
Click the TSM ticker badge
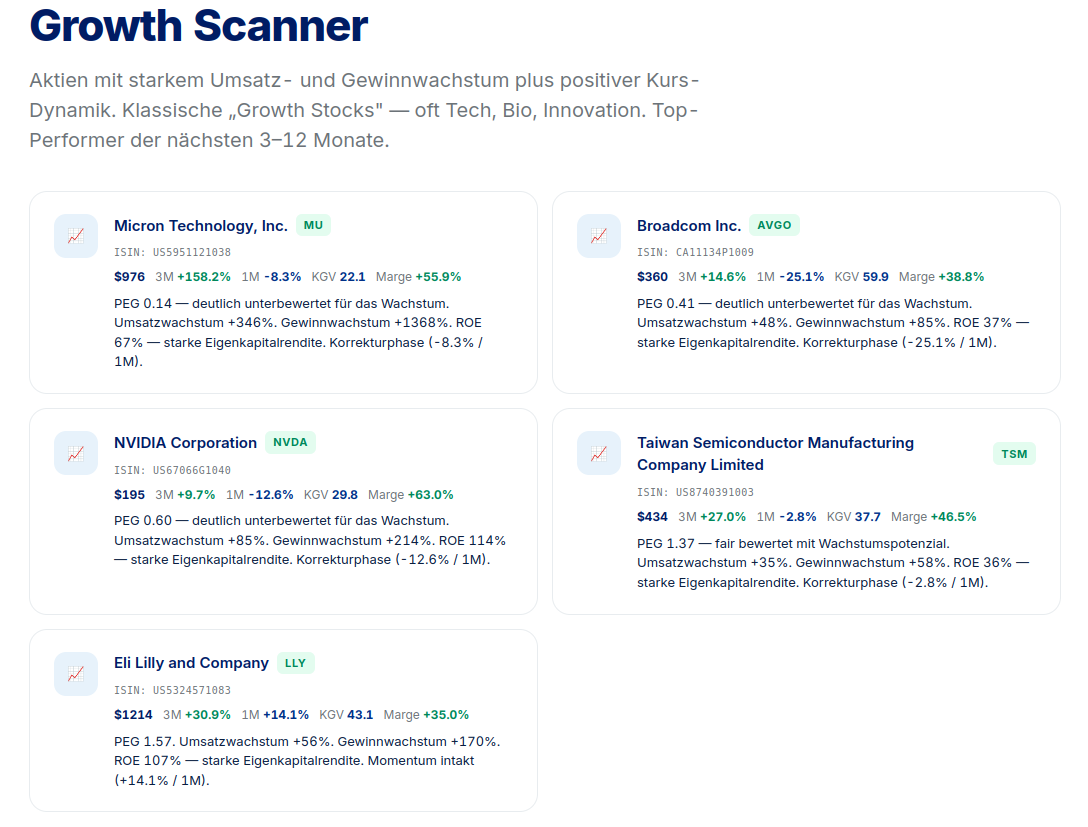1014,454
